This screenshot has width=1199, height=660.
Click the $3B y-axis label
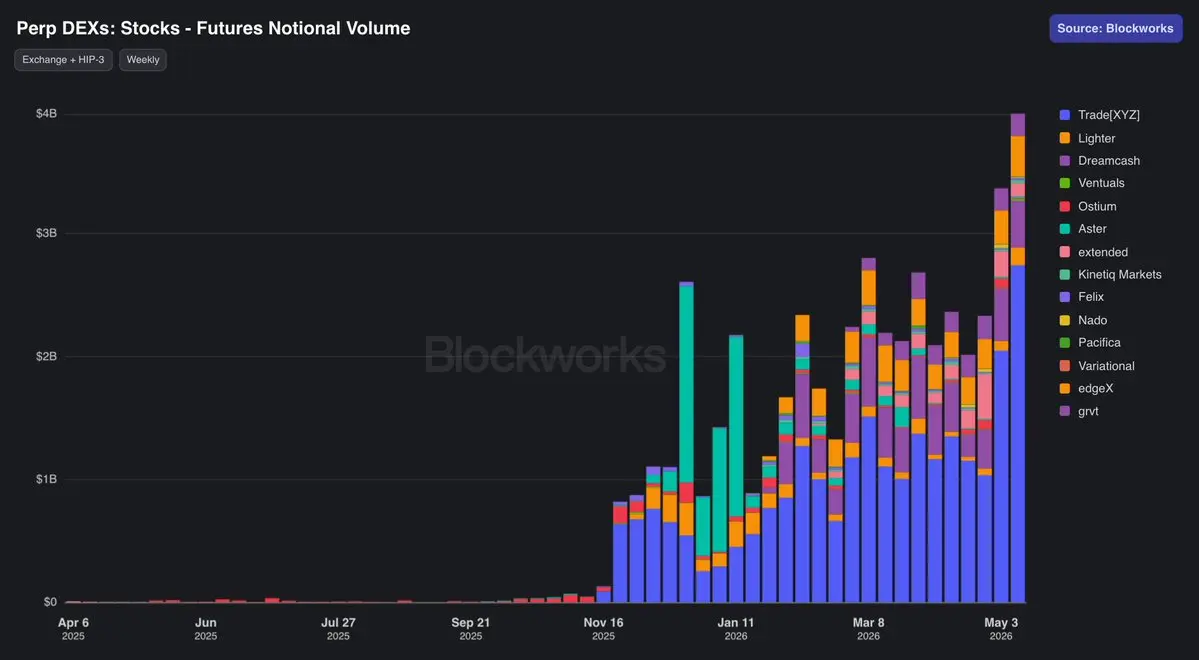coord(46,232)
